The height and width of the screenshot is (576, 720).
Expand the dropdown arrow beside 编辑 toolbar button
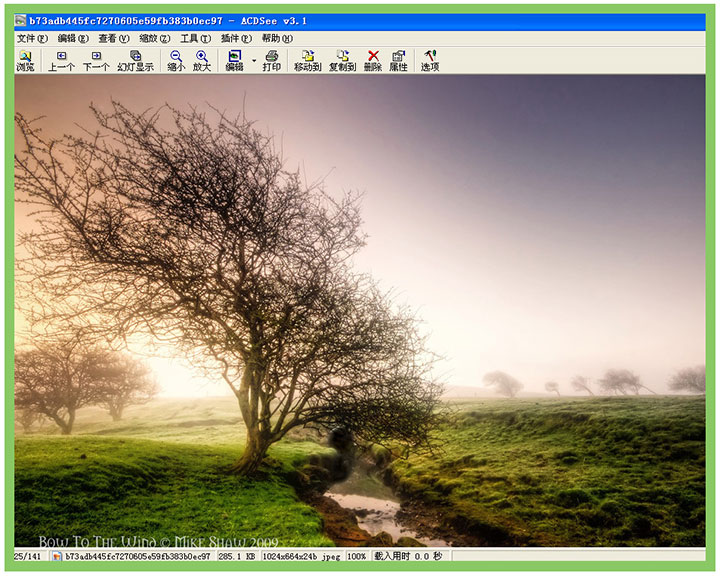tap(253, 61)
